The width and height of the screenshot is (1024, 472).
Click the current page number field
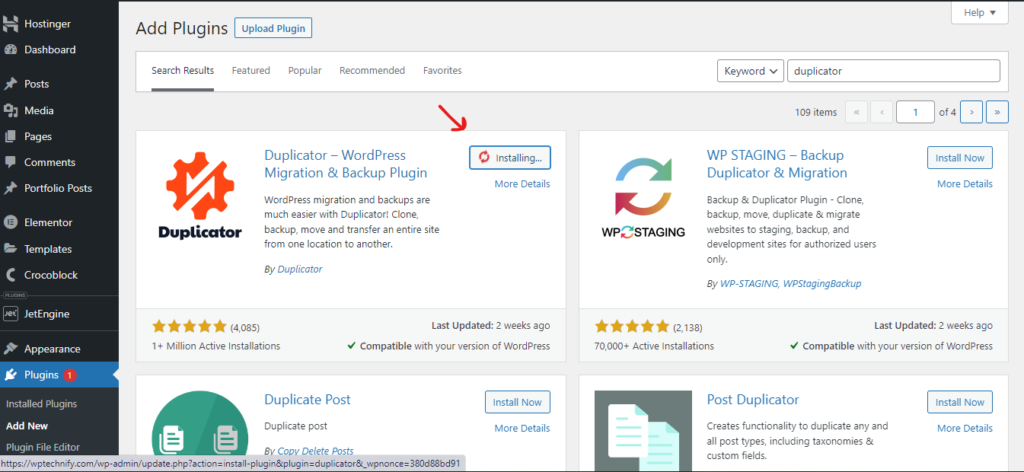point(915,112)
